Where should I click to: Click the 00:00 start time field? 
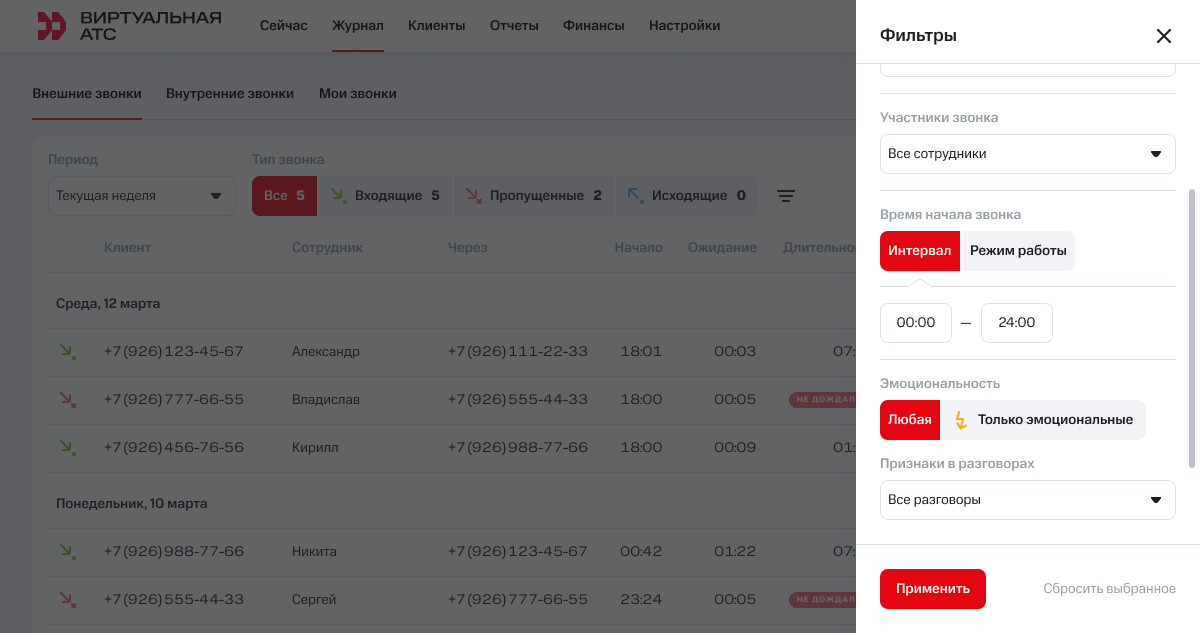tap(915, 323)
